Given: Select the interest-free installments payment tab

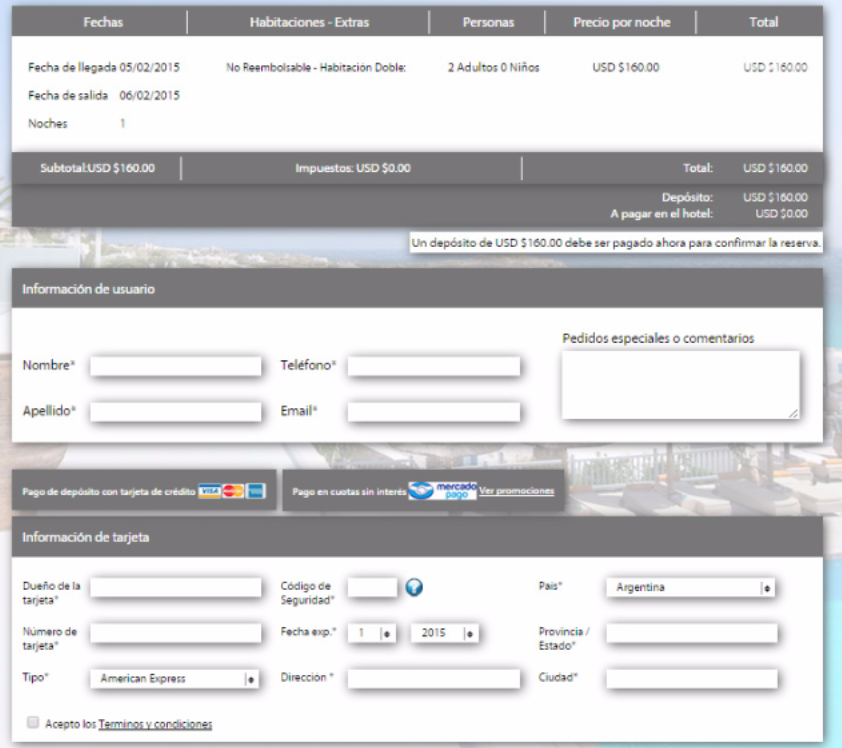Looking at the screenshot, I should (349, 491).
